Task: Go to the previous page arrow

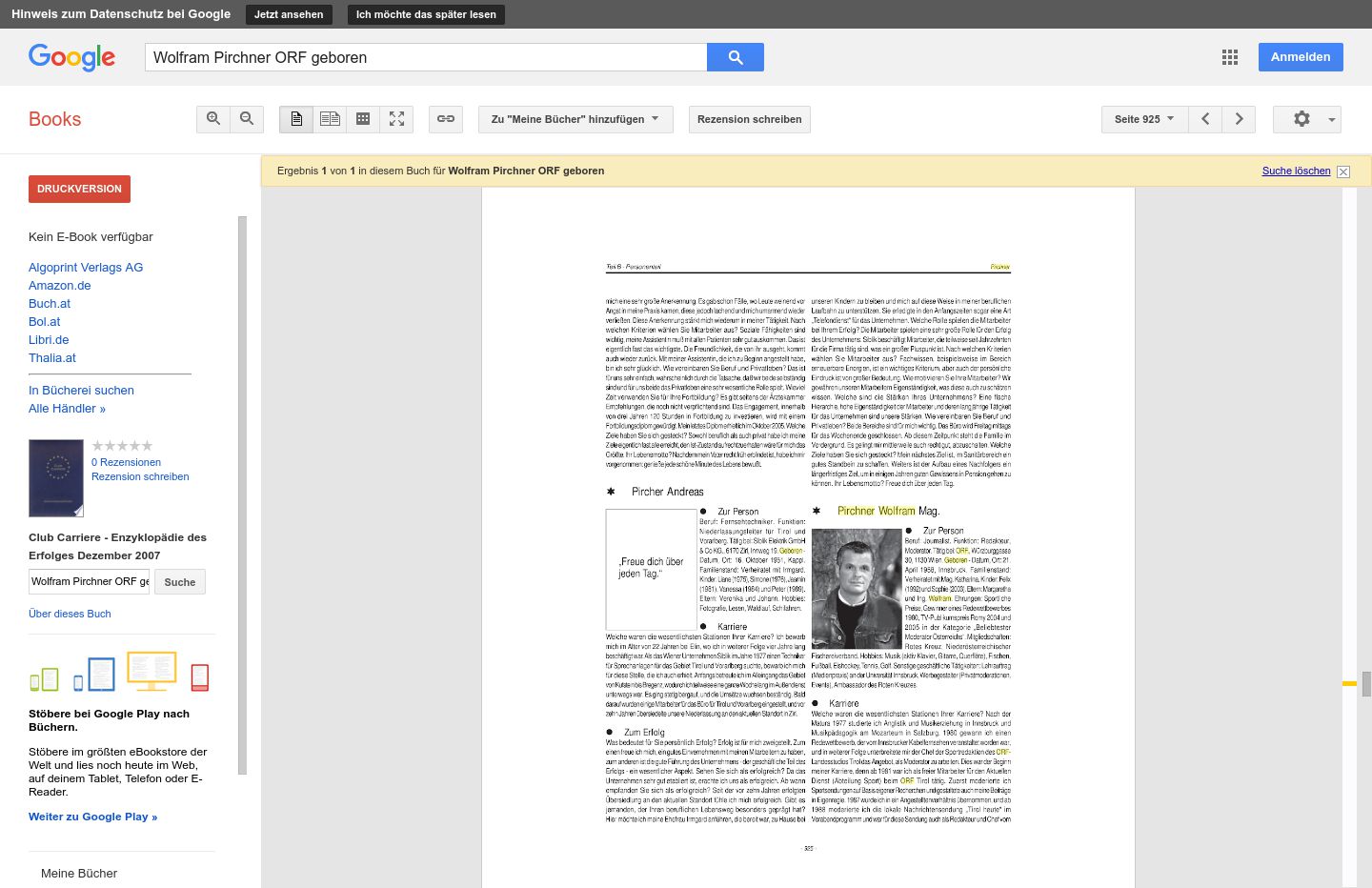Action: (x=1205, y=119)
